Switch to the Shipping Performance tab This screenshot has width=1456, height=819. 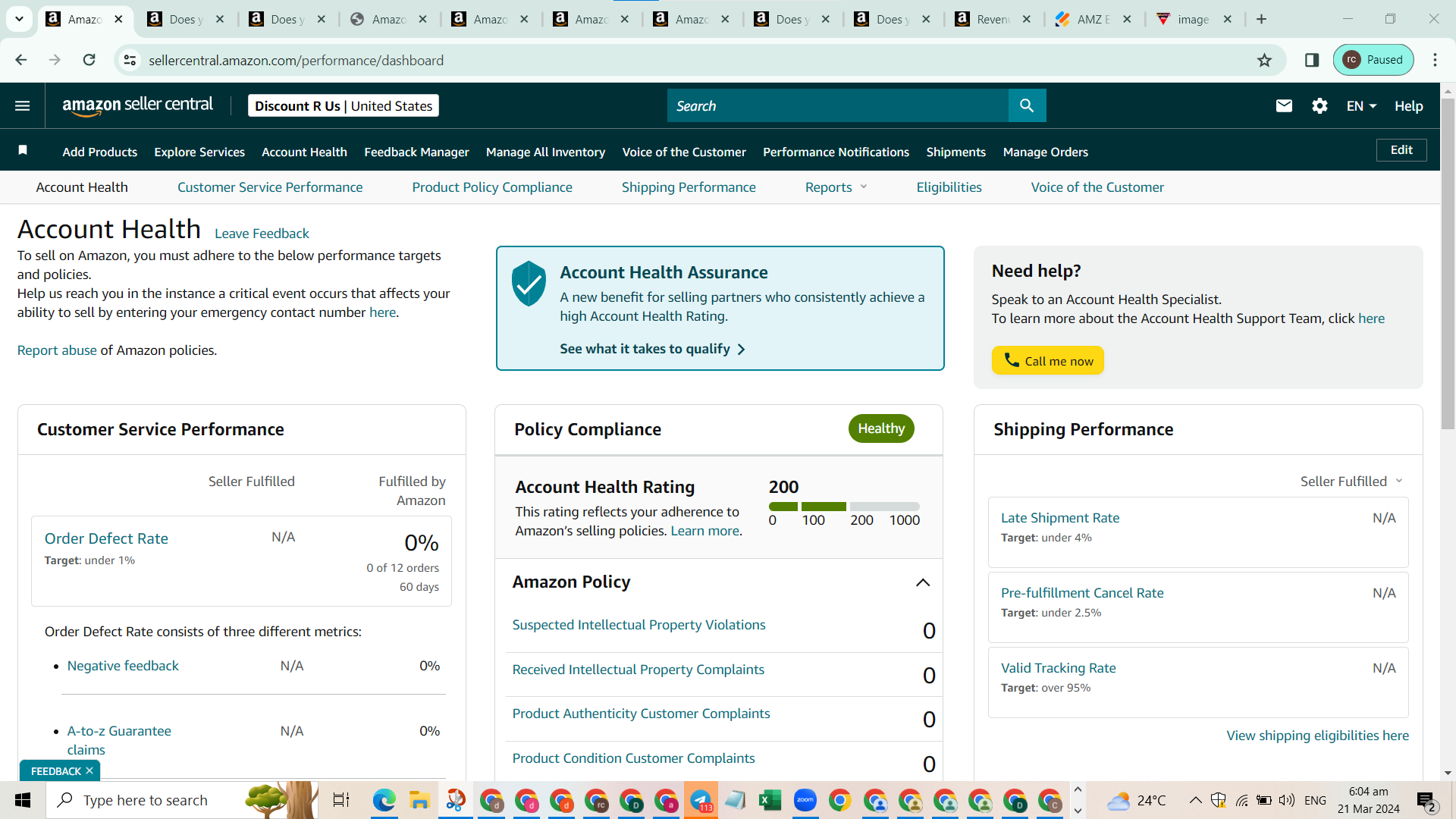[689, 187]
